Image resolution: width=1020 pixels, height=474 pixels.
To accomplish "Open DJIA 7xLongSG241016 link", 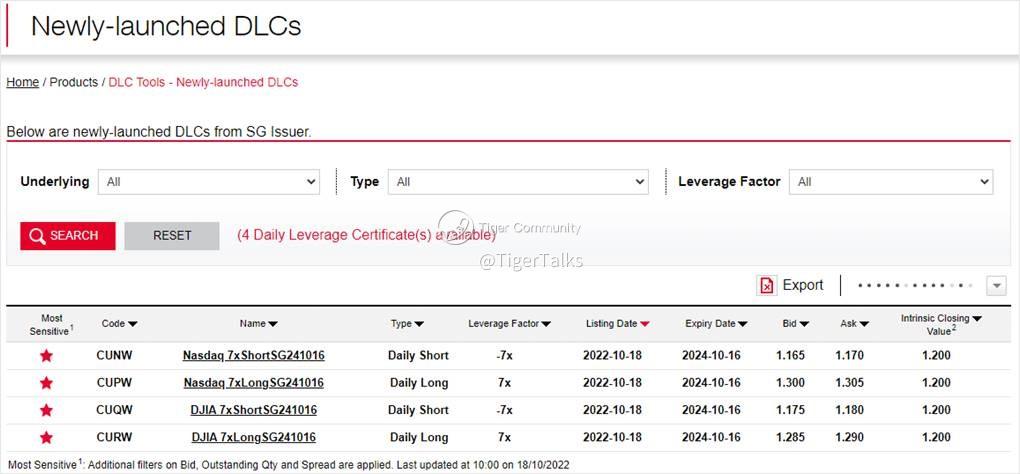I will click(x=254, y=438).
